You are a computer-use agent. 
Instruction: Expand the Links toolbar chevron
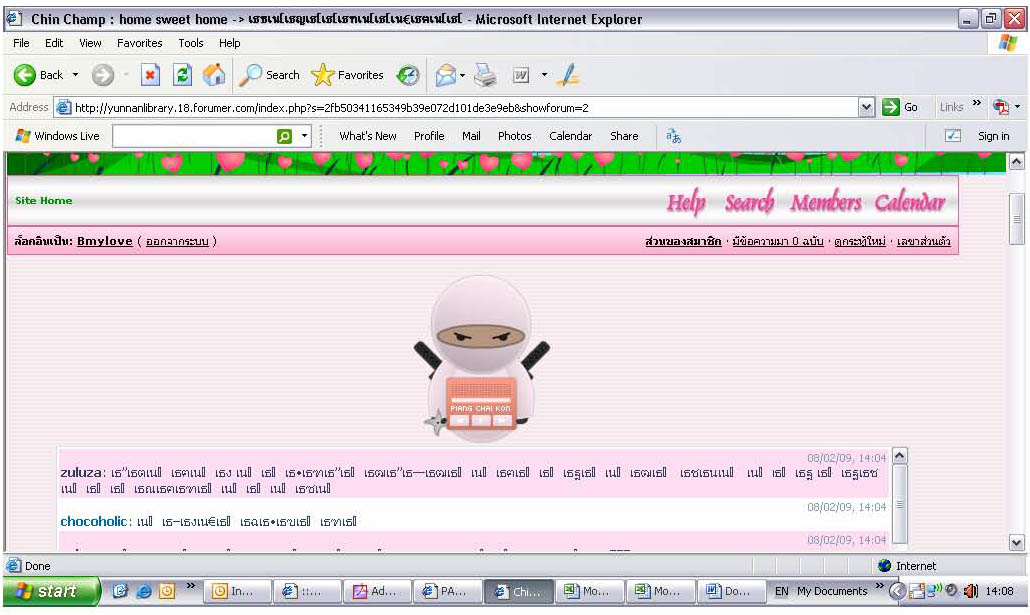pyautogui.click(x=977, y=102)
